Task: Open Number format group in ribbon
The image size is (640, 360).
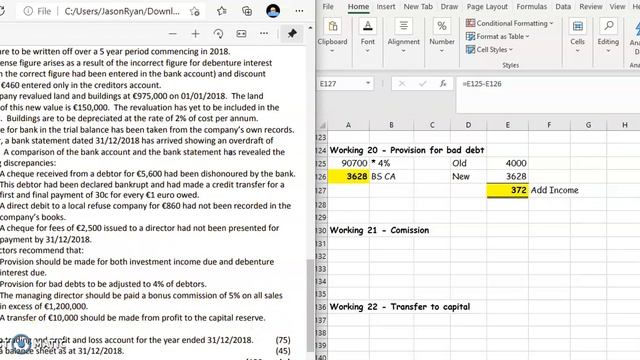Action: click(x=442, y=36)
